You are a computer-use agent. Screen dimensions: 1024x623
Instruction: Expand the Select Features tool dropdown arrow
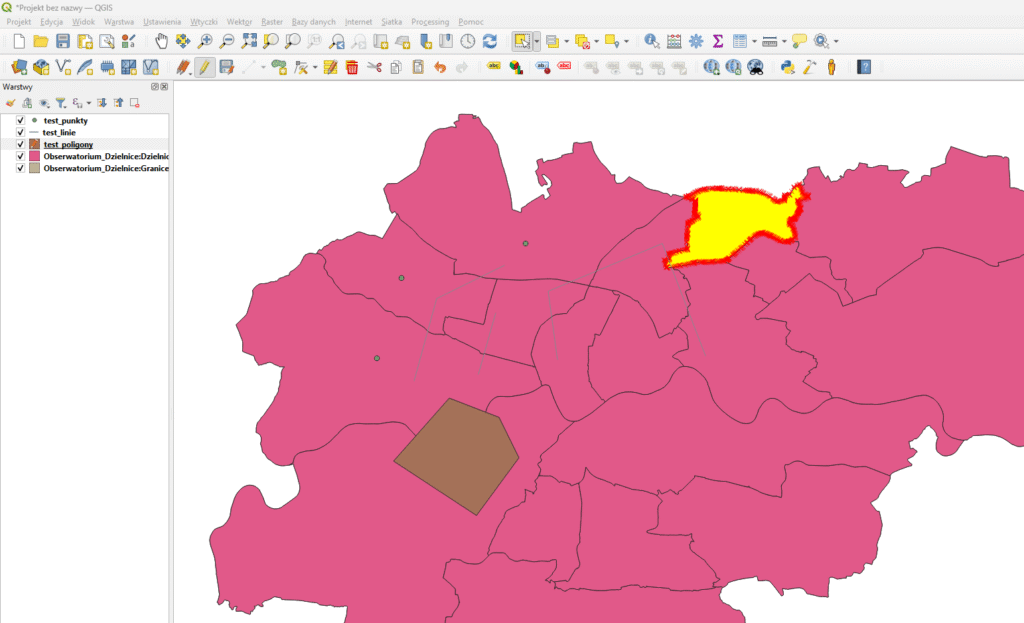click(537, 41)
